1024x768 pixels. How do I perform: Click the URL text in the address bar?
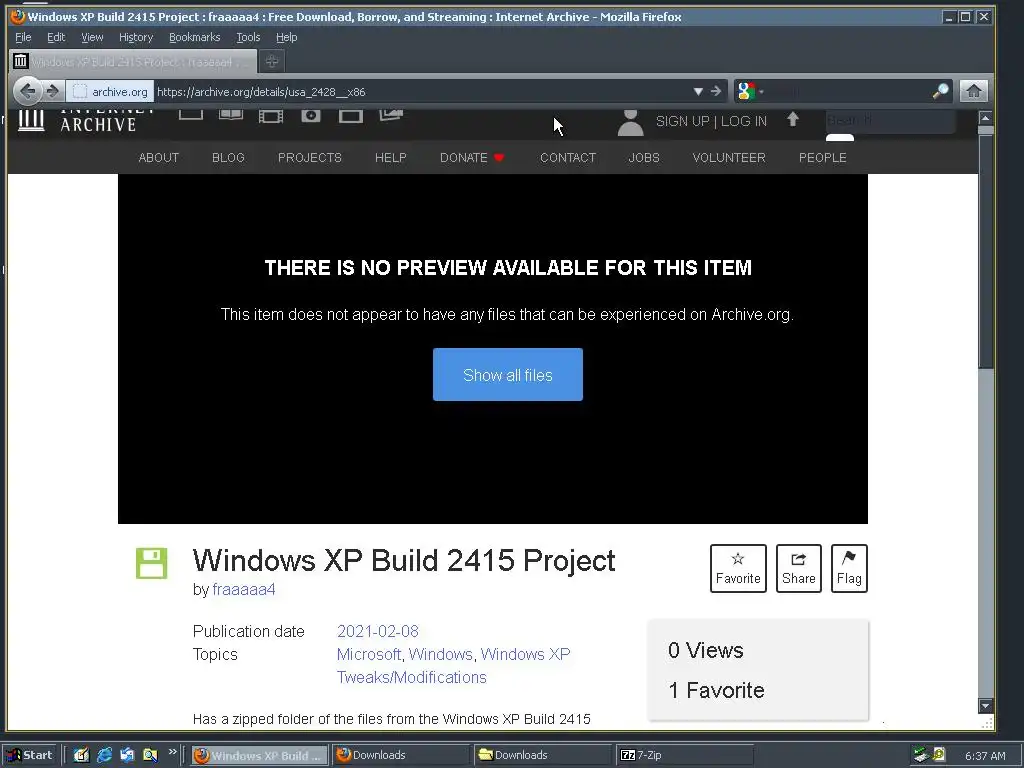[261, 91]
